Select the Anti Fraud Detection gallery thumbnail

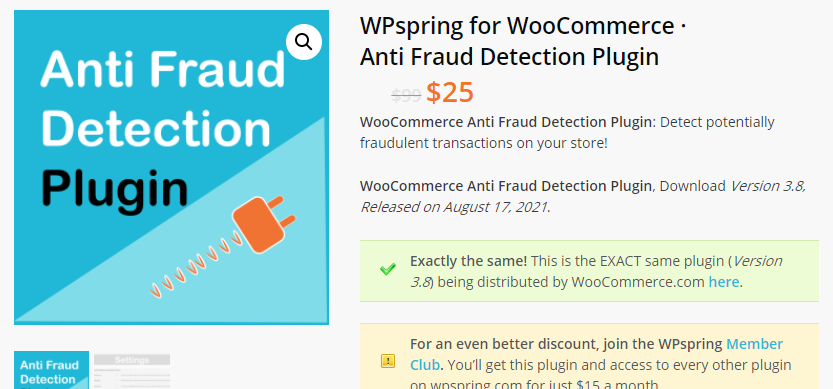52,370
